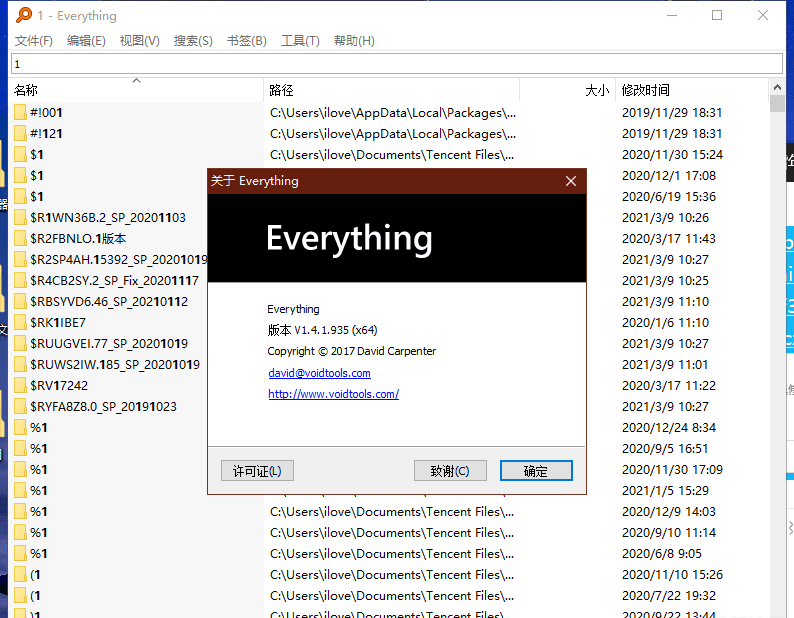794x618 pixels.
Task: Click the folder icon next to #!001
Action: click(x=20, y=113)
